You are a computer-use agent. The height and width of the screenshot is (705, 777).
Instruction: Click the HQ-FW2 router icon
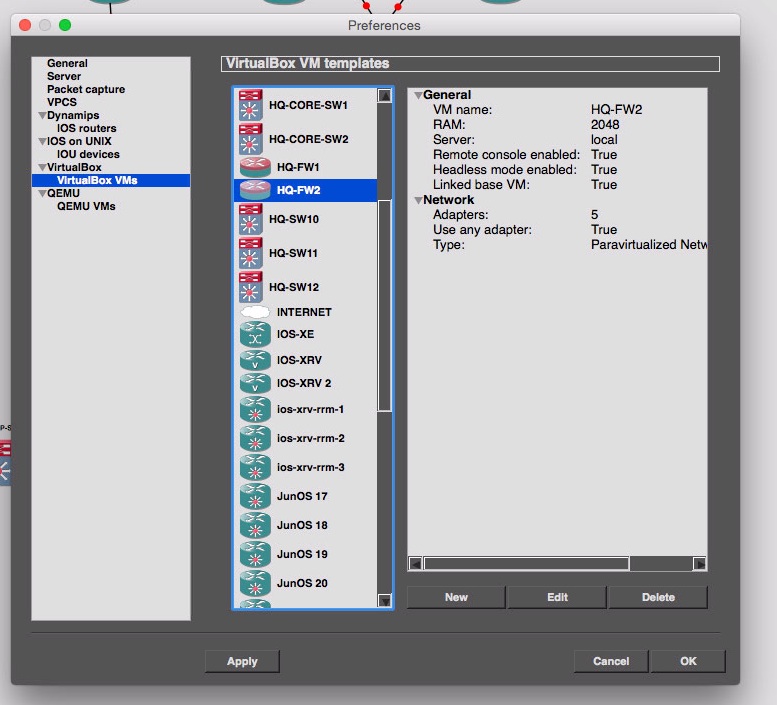[x=255, y=190]
